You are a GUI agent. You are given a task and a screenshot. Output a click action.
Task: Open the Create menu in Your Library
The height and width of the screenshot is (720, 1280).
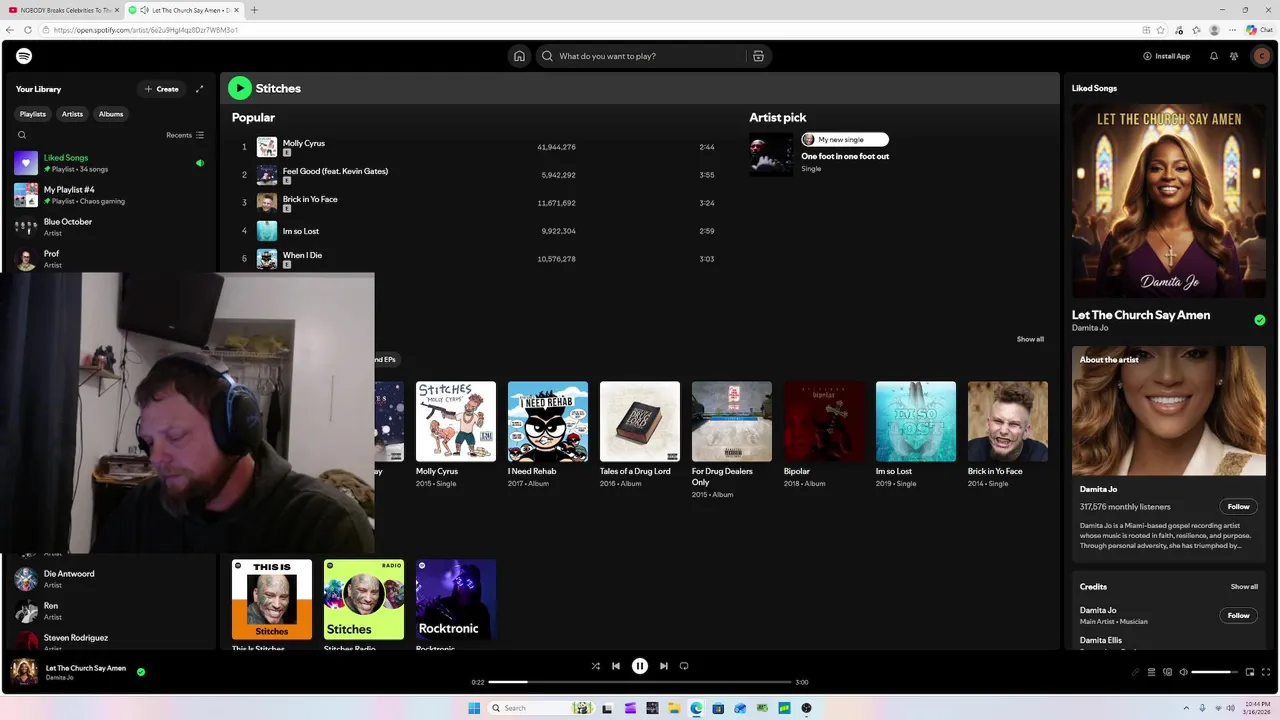pyautogui.click(x=161, y=89)
